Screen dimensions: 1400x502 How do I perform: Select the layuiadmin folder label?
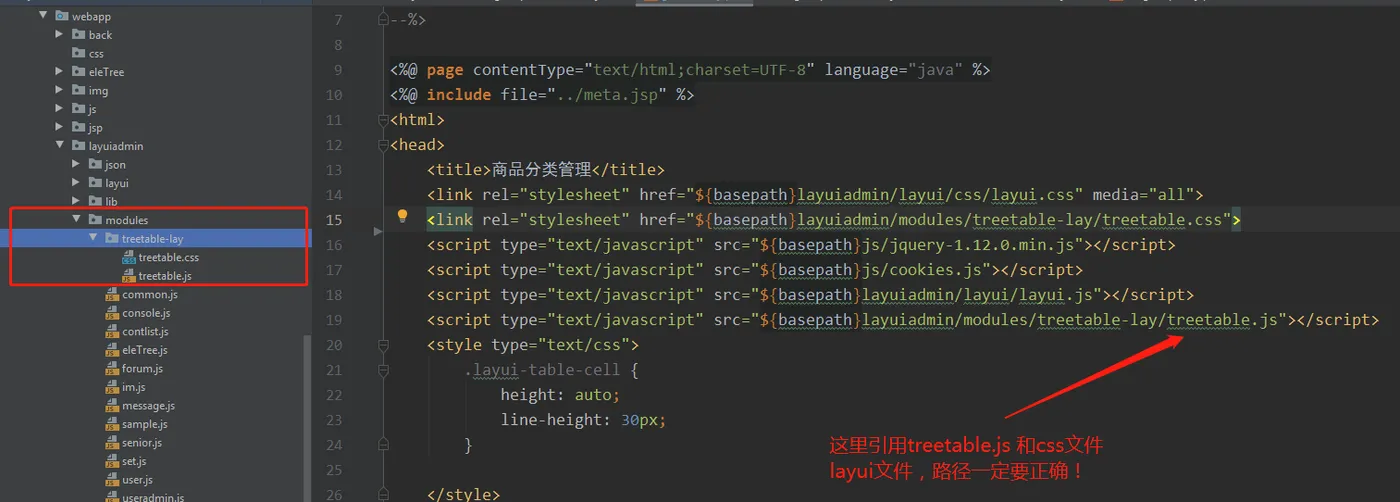point(116,146)
